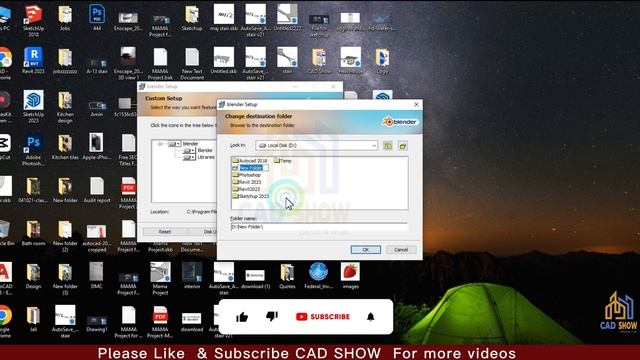Viewport: 640px width, 360px height.
Task: Open the Sketchup desktop folder
Action: click(x=192, y=18)
